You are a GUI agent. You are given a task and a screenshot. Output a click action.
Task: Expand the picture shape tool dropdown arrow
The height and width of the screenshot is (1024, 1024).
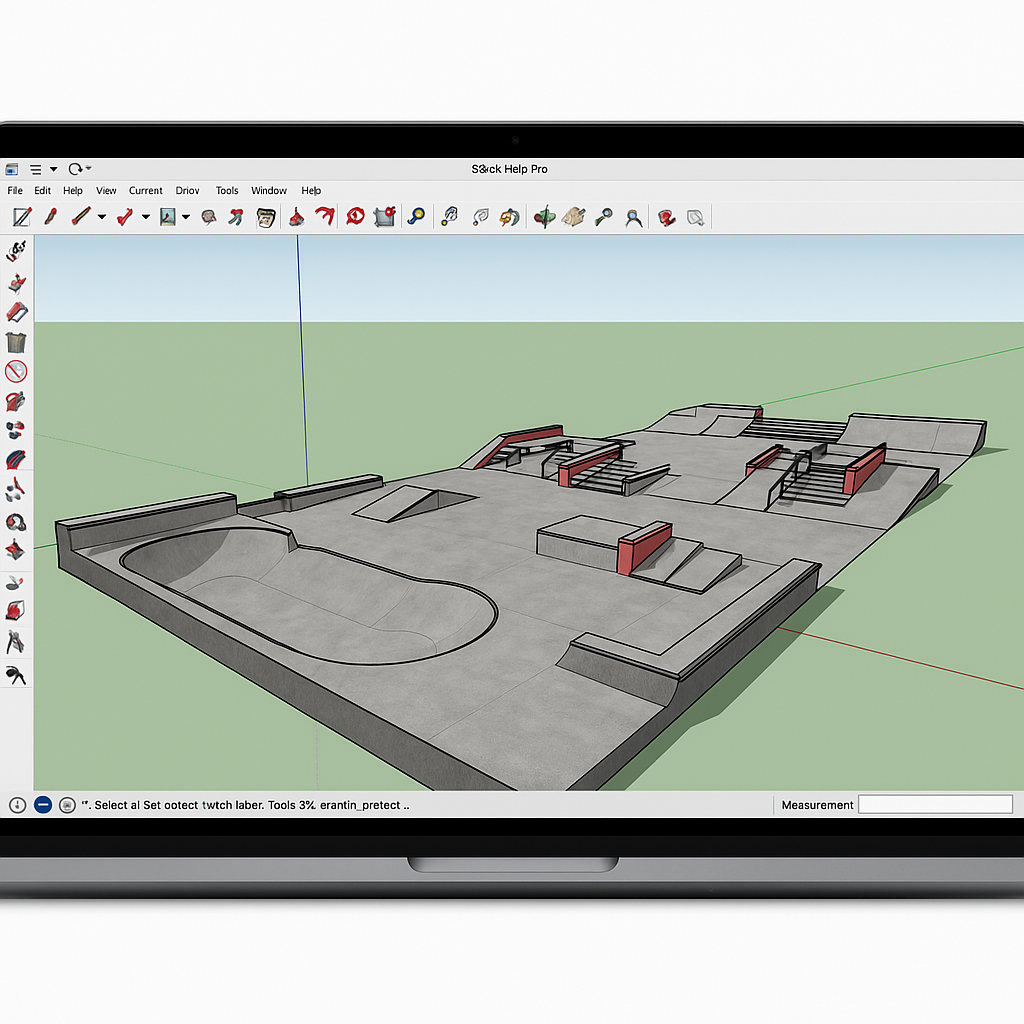pyautogui.click(x=186, y=217)
